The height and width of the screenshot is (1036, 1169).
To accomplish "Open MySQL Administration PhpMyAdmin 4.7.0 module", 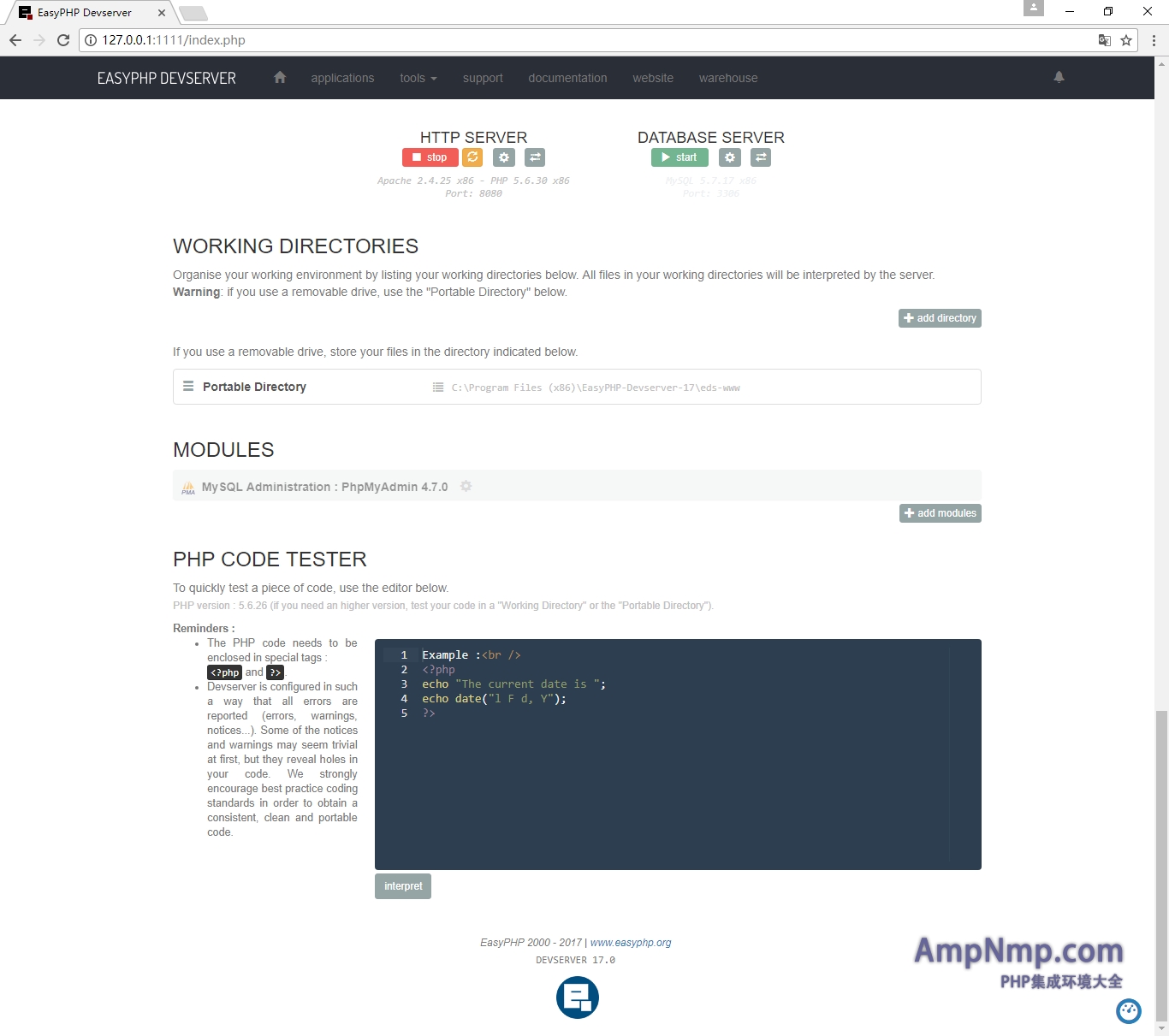I will click(324, 487).
